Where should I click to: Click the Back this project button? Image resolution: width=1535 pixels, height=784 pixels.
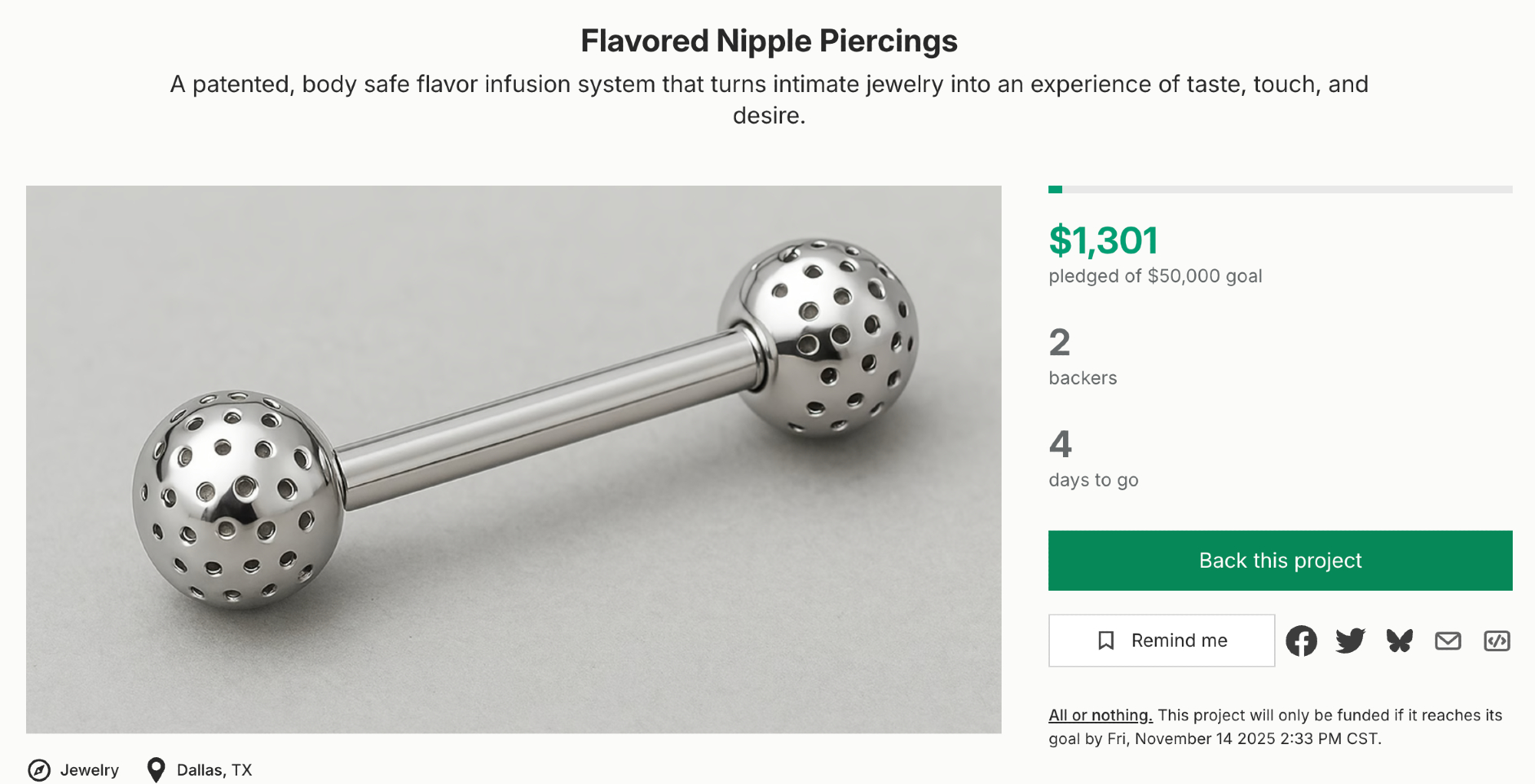point(1279,561)
